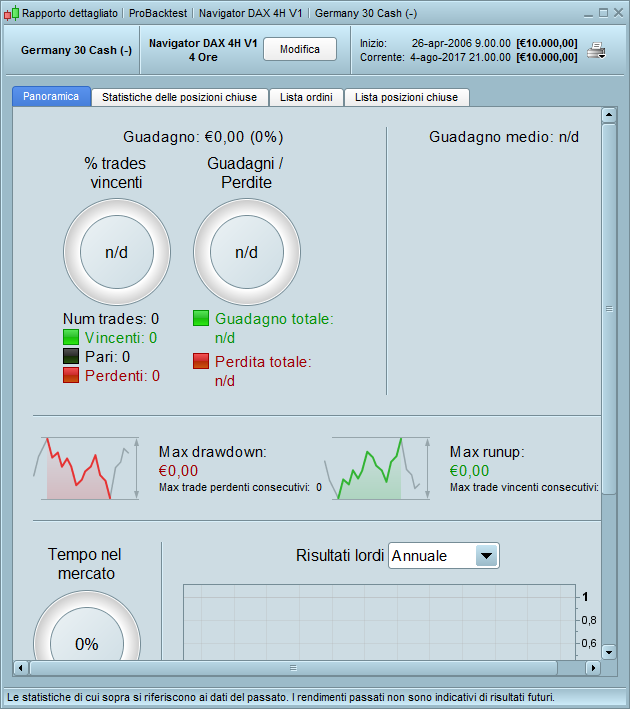Click 'Germany 30 Cash (-)' header label
Image resolution: width=630 pixels, height=709 pixels.
click(x=76, y=50)
